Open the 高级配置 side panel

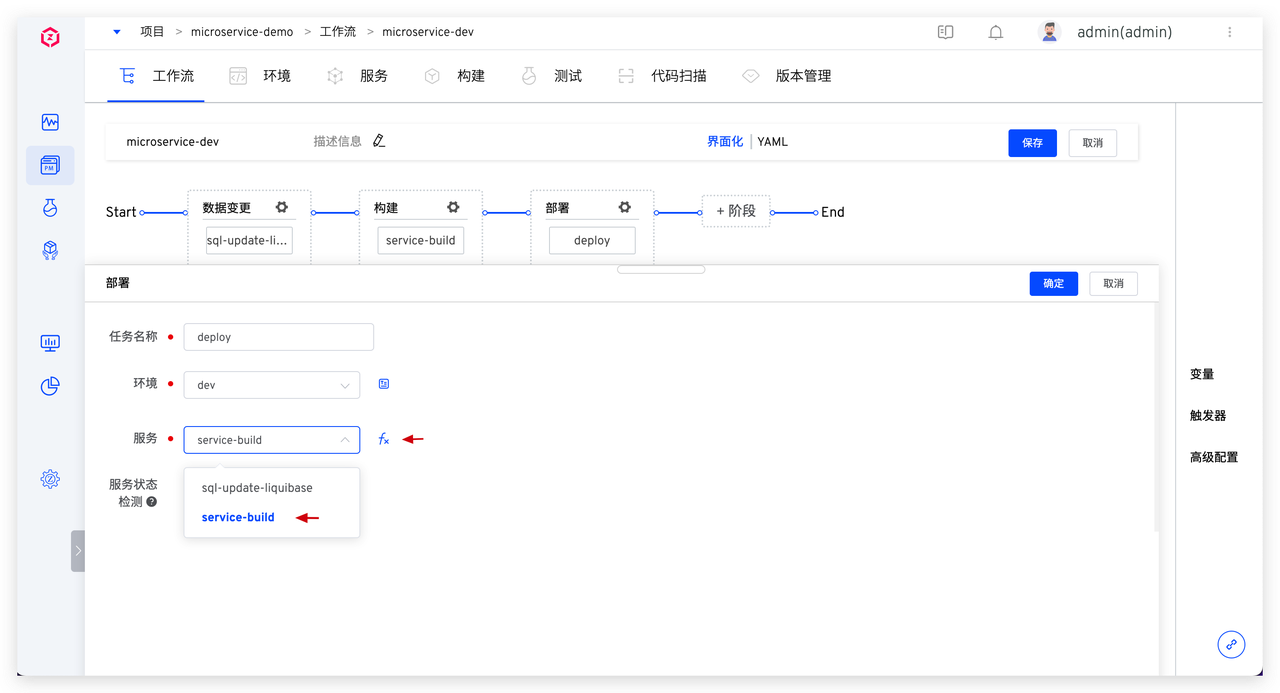coord(1214,457)
